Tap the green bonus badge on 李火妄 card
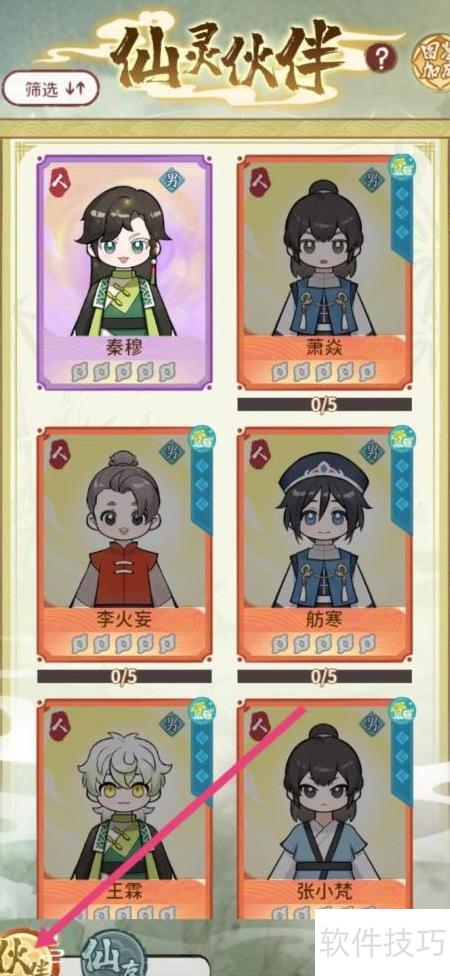This screenshot has width=450, height=976. click(202, 439)
